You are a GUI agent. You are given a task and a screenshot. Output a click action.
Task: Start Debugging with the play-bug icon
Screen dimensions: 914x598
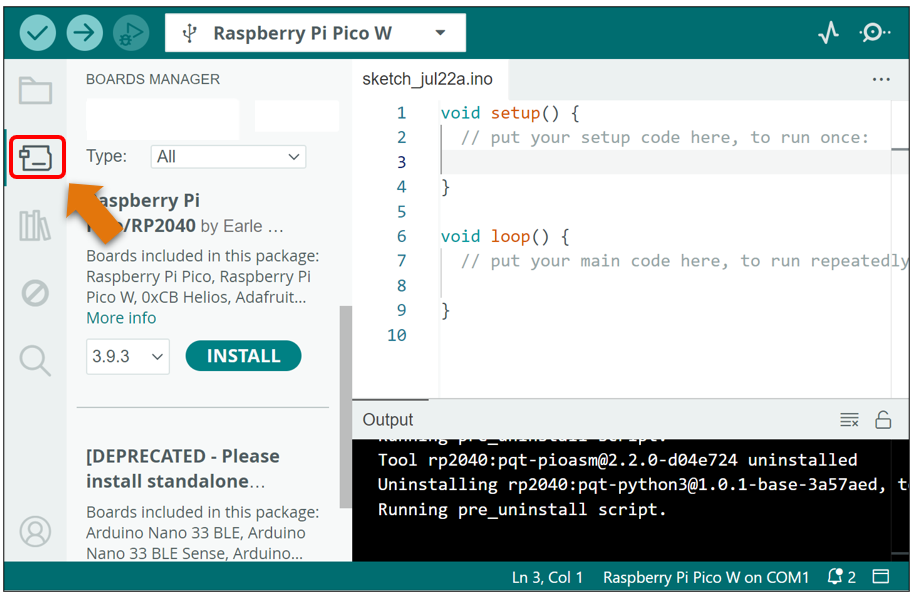131,33
